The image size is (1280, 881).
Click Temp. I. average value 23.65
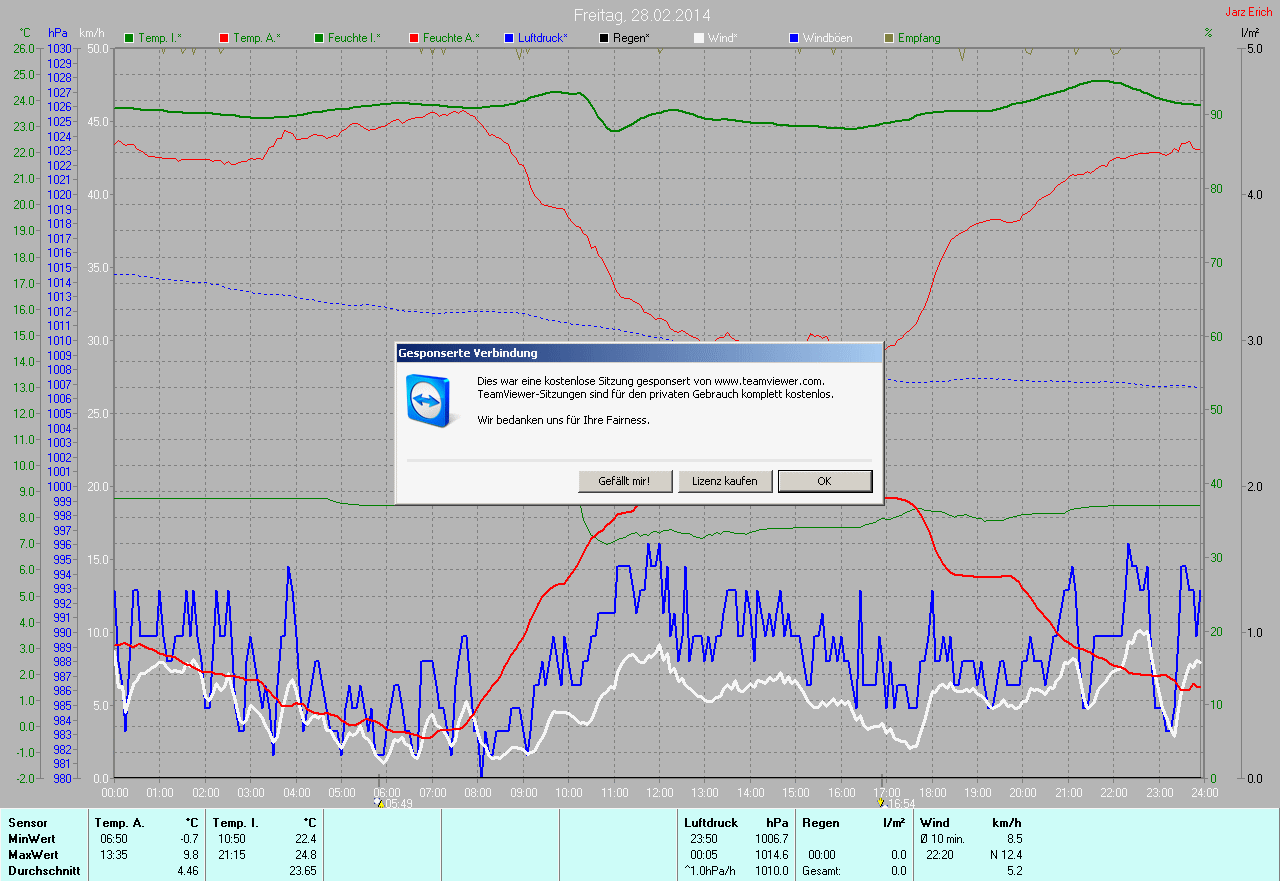tap(303, 871)
